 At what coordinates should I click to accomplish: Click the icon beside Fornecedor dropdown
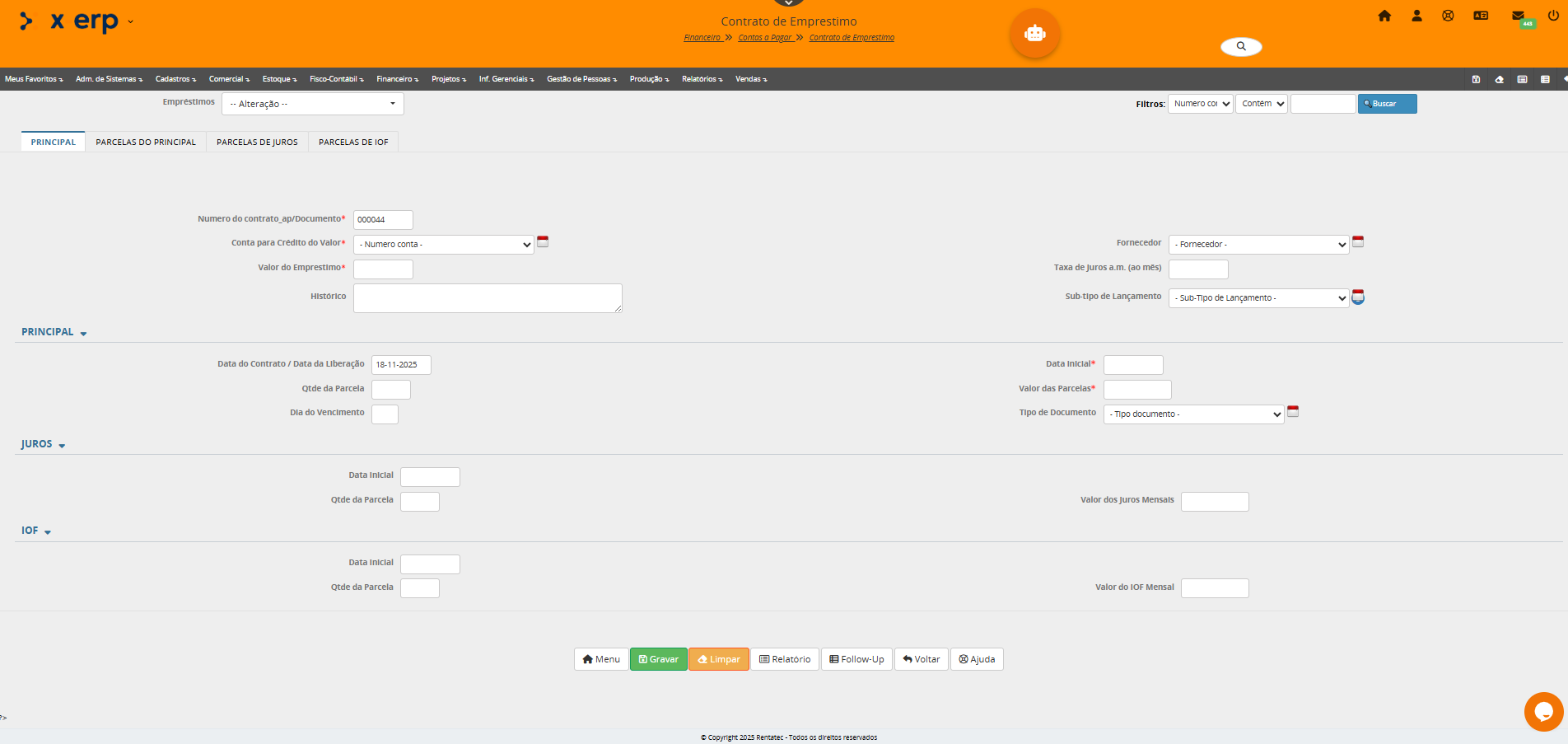coord(1358,241)
